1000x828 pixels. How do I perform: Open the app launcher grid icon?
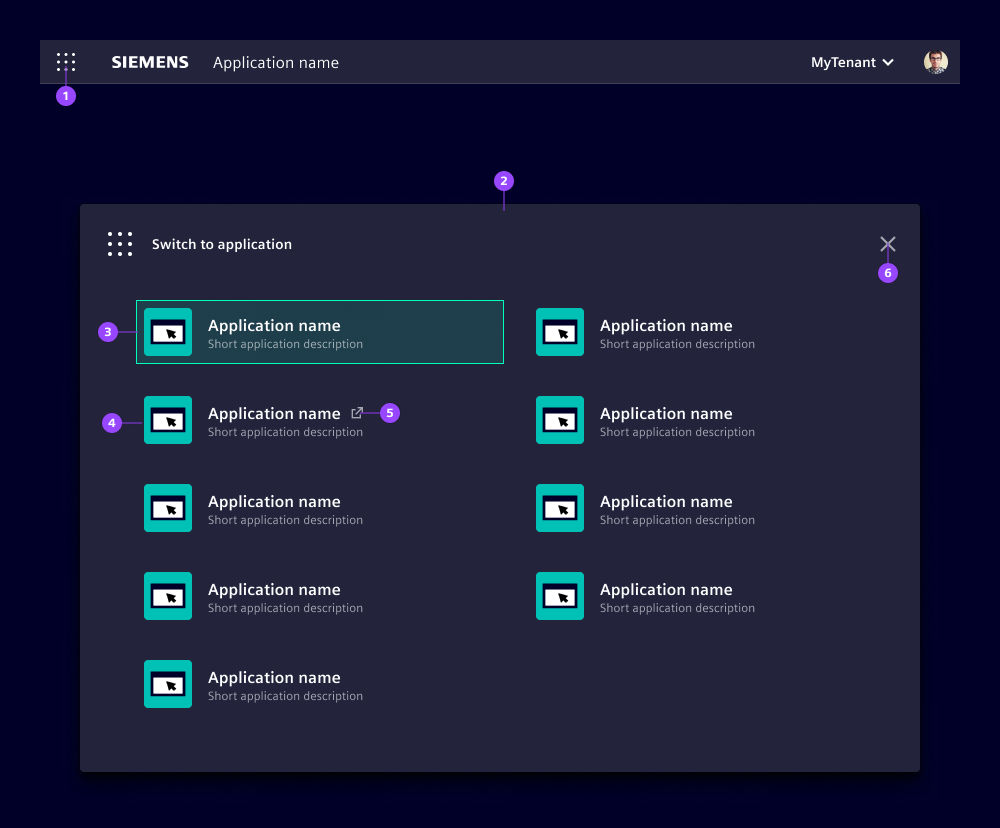click(65, 62)
